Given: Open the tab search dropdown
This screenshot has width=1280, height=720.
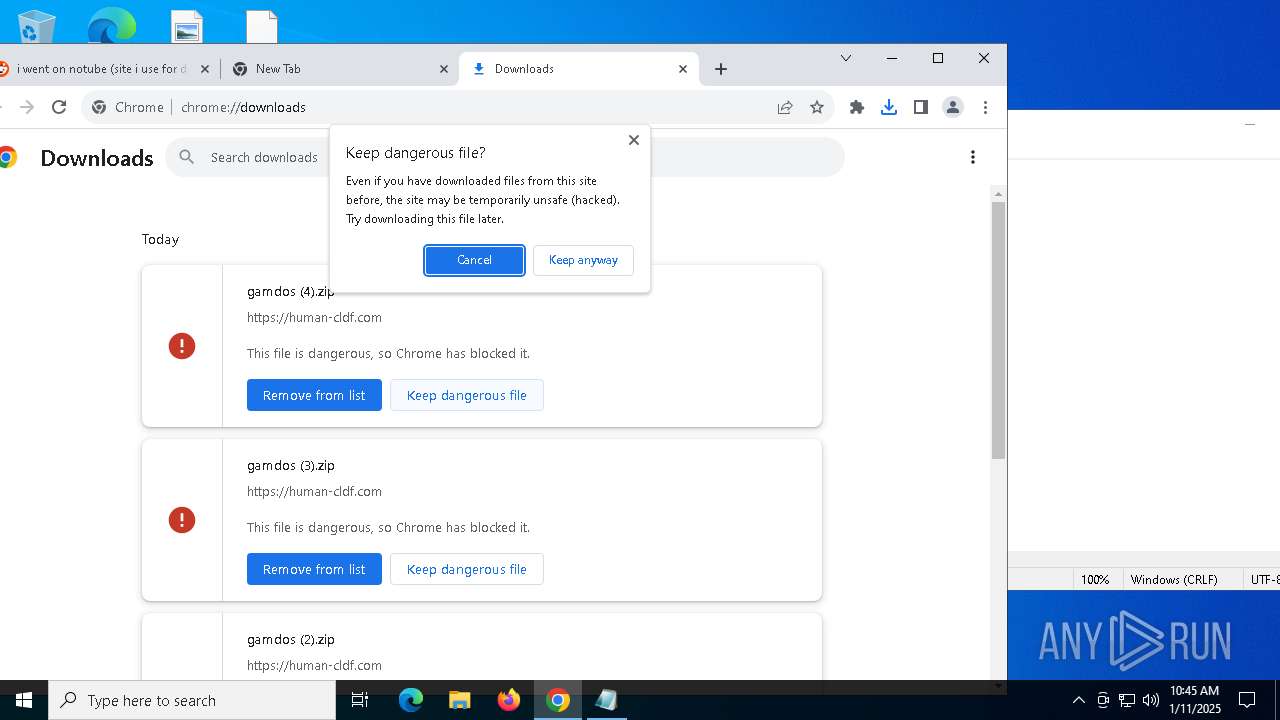Looking at the screenshot, I should pyautogui.click(x=846, y=59).
